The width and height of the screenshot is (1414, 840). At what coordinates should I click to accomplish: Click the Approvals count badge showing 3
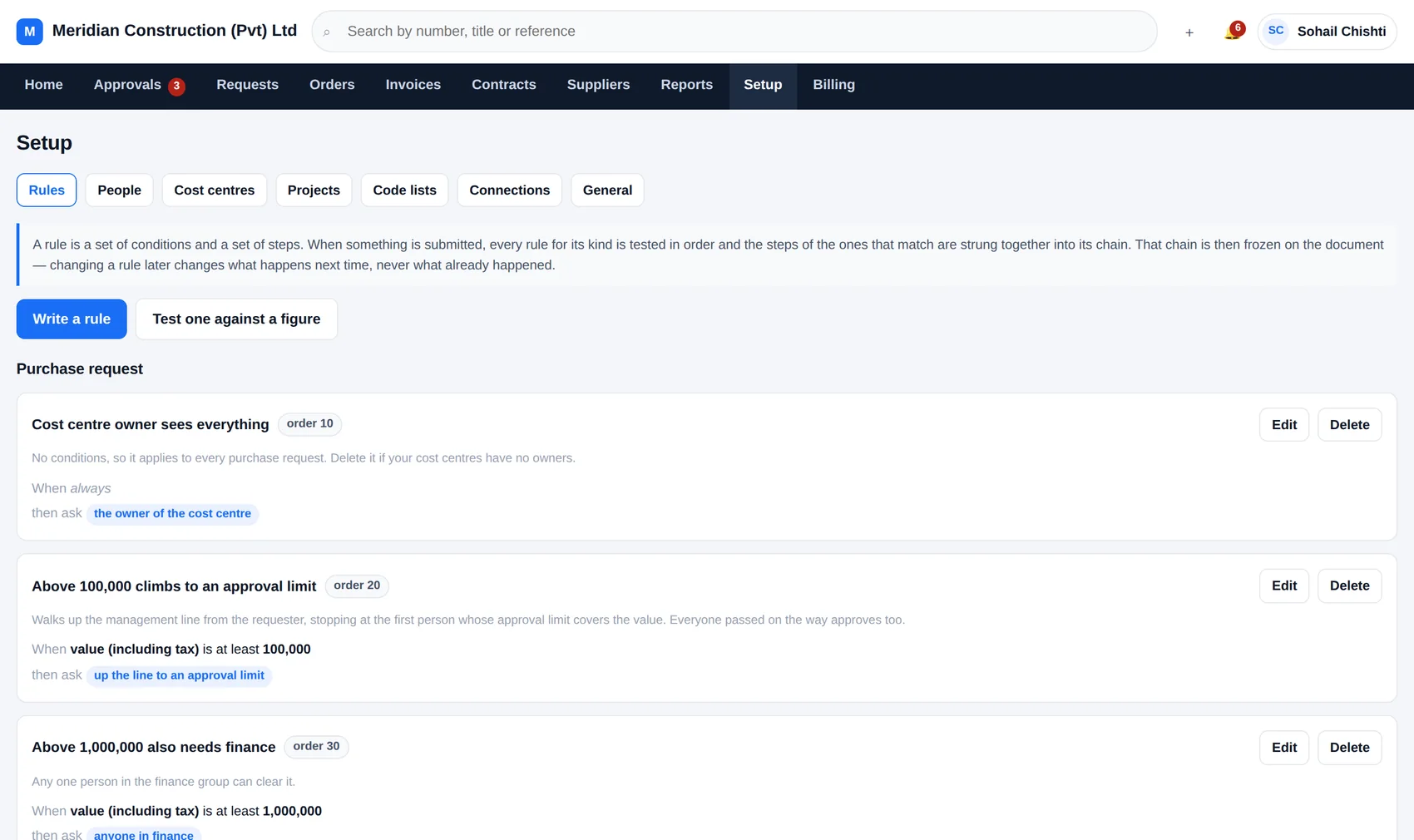coord(176,86)
